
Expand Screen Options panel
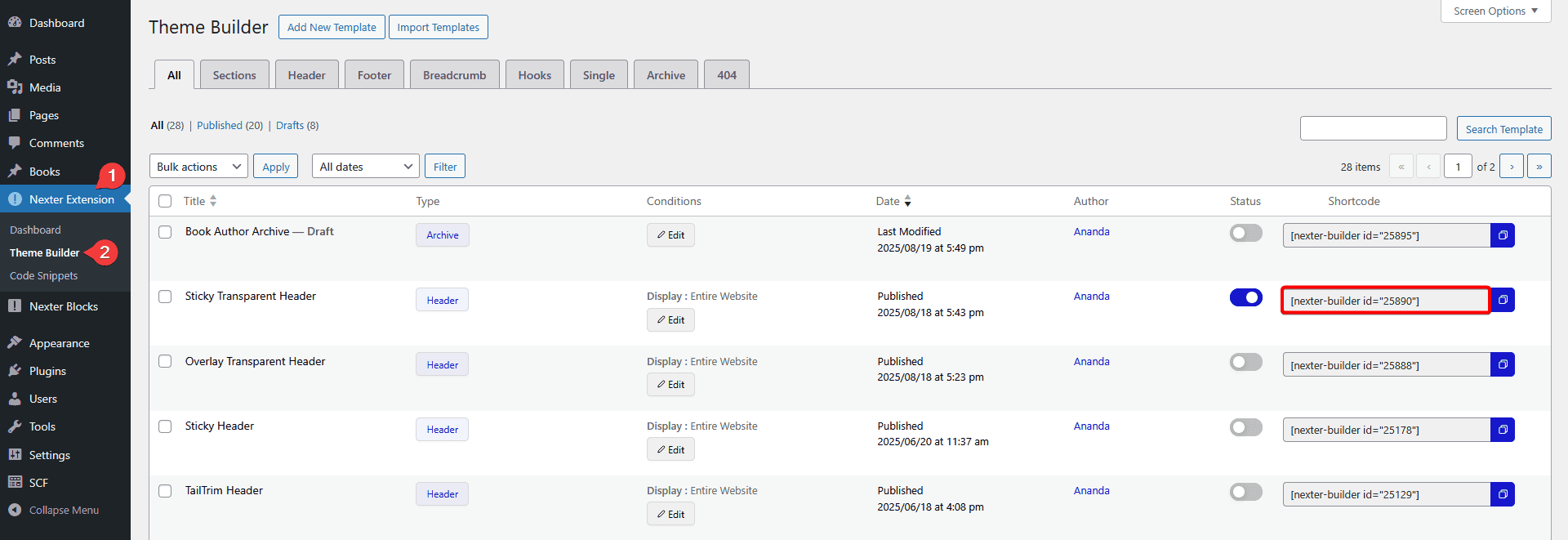pos(1495,11)
